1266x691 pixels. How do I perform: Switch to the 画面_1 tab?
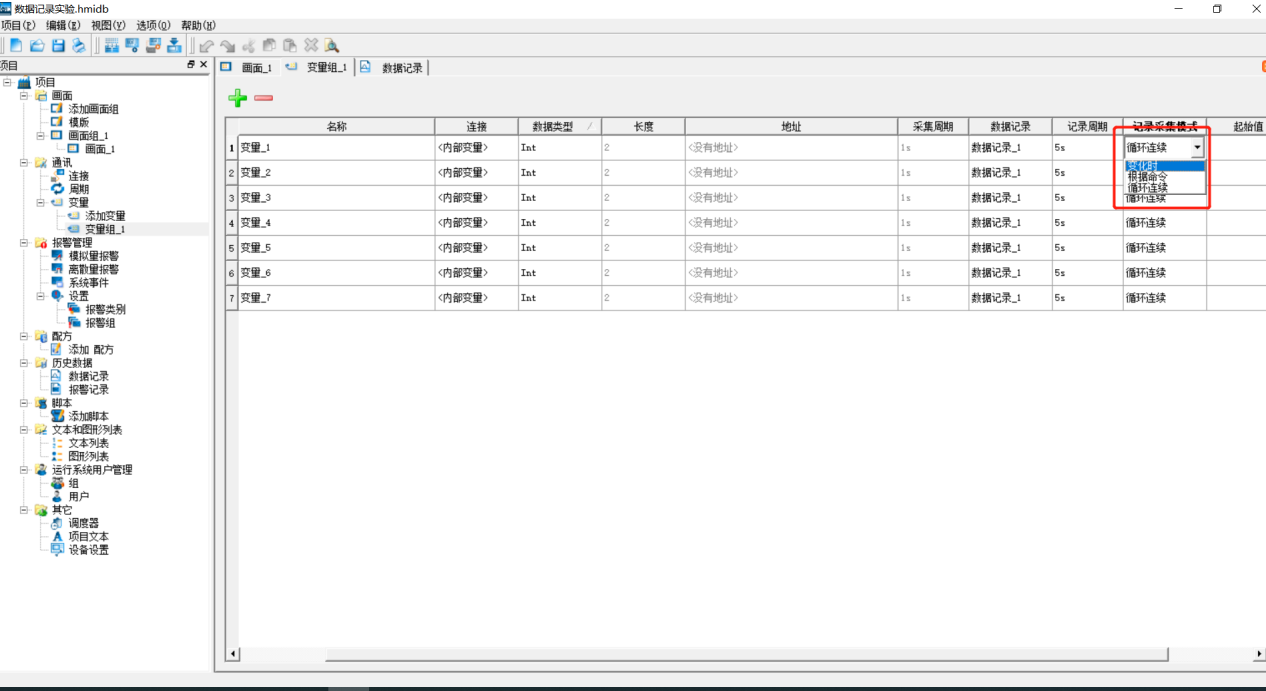pyautogui.click(x=247, y=67)
